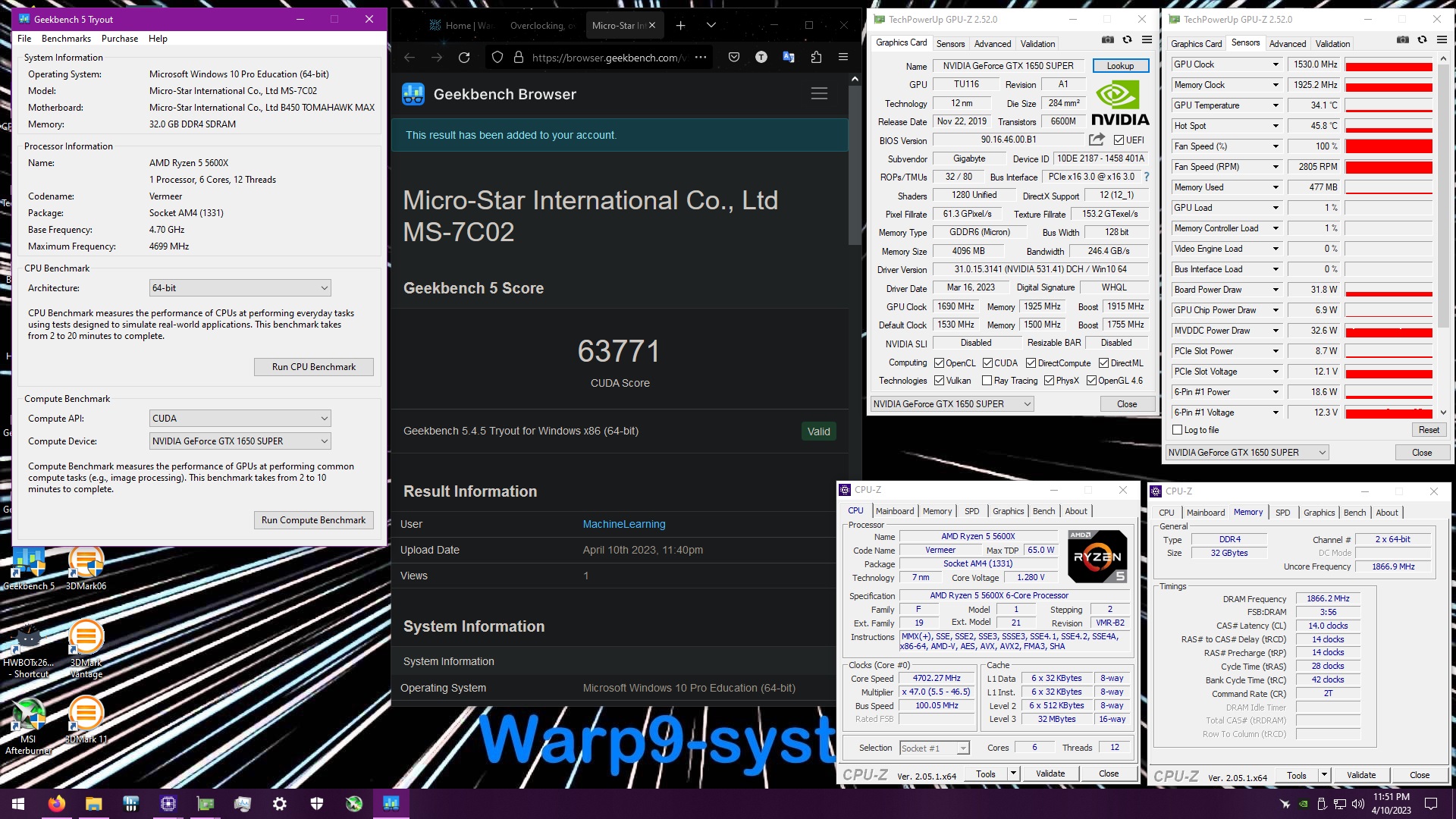Switch to SPD tab in CPU-Z Memory window
Viewport: 1456px width, 819px height.
point(1282,513)
